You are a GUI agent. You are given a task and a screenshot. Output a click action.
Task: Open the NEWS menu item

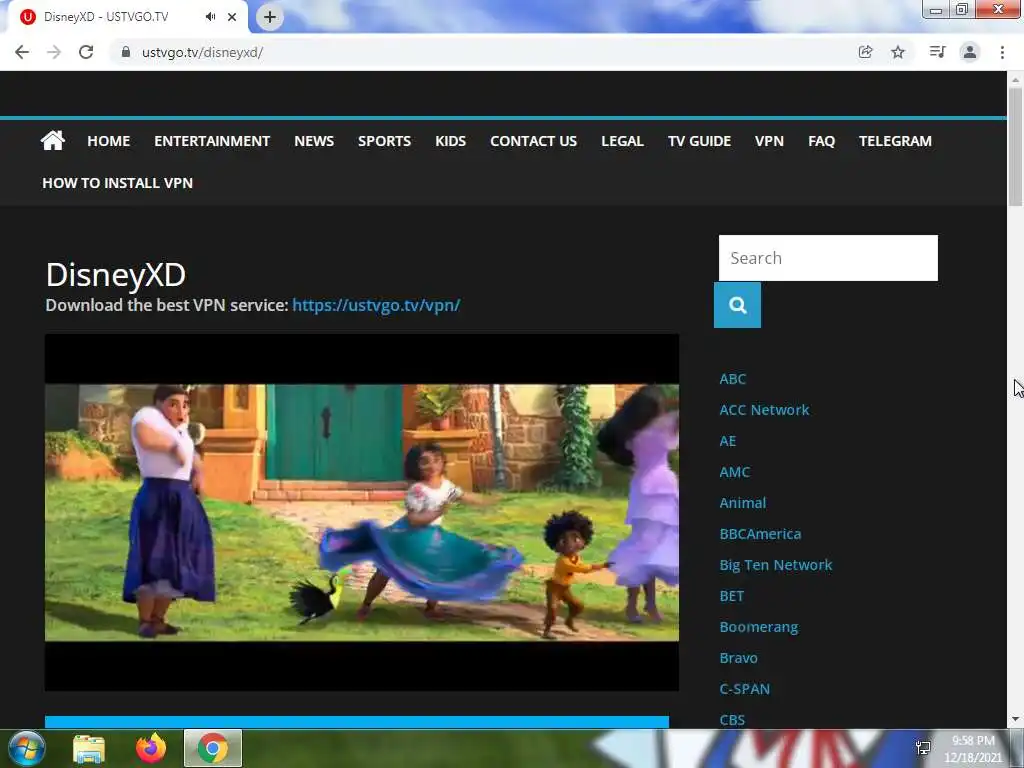pos(314,141)
